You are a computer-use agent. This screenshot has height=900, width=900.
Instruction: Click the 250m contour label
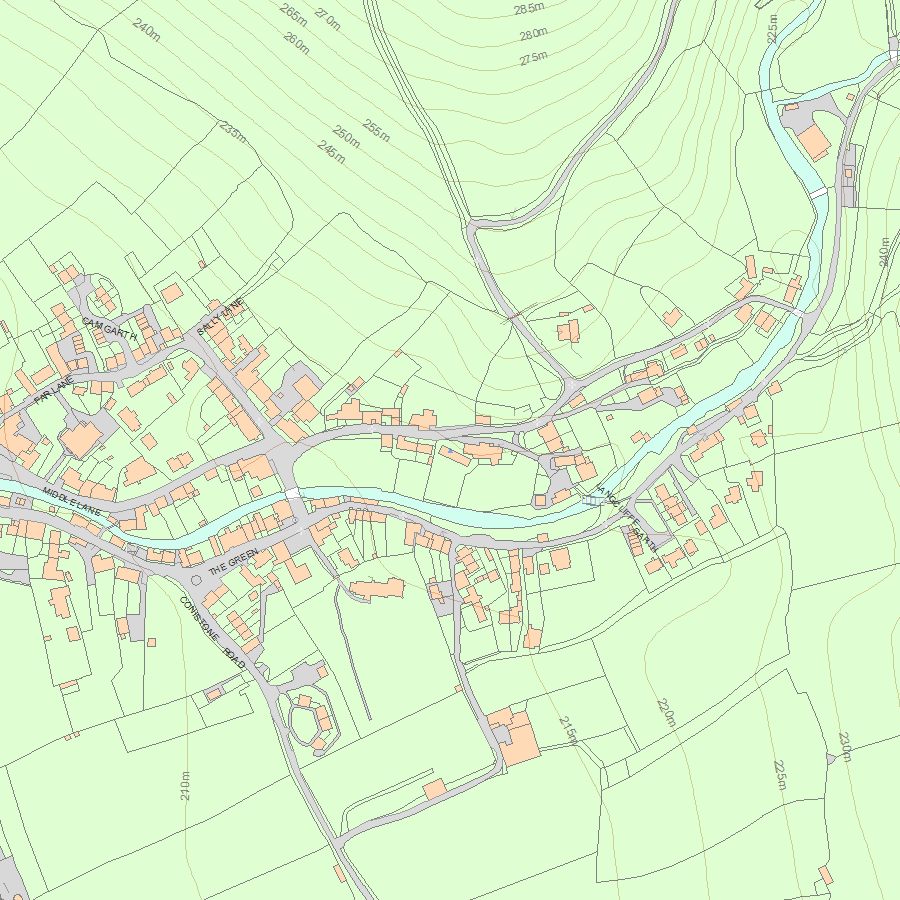click(346, 137)
